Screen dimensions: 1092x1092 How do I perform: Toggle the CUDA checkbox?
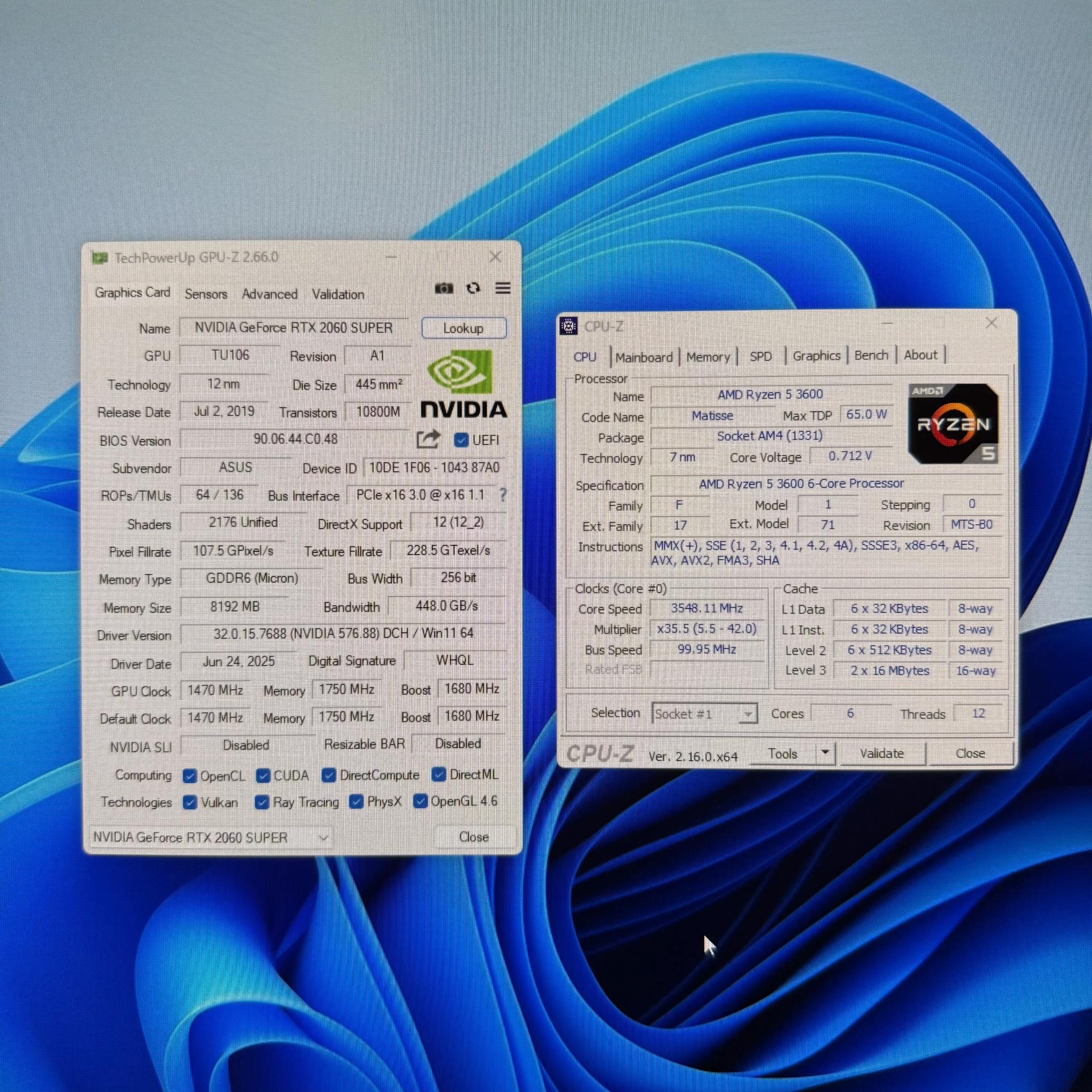pos(263,775)
